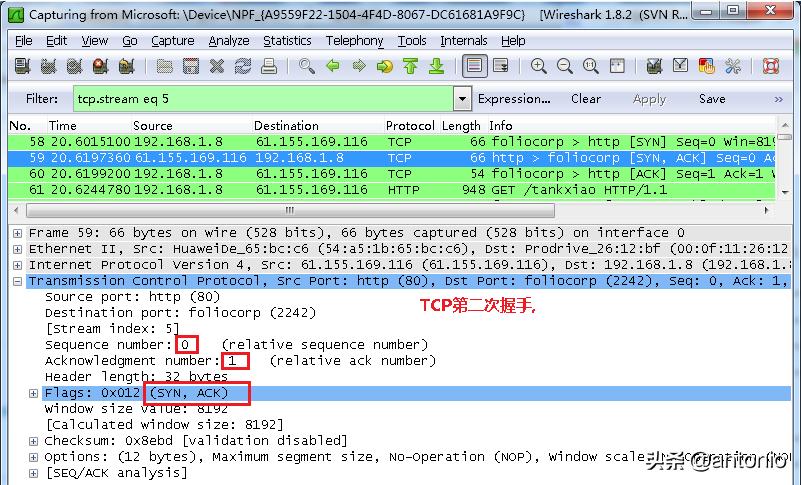Save capture file floppy icon
This screenshot has width=801, height=485.
click(x=191, y=66)
